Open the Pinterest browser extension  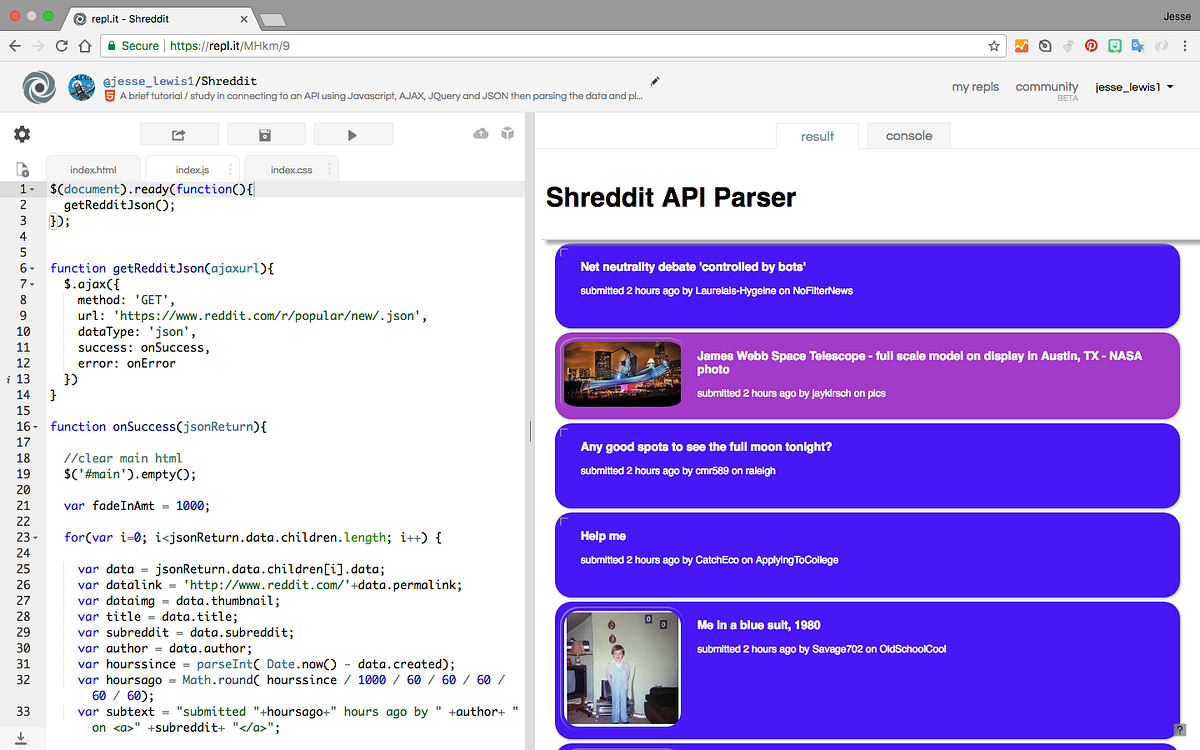click(1091, 46)
